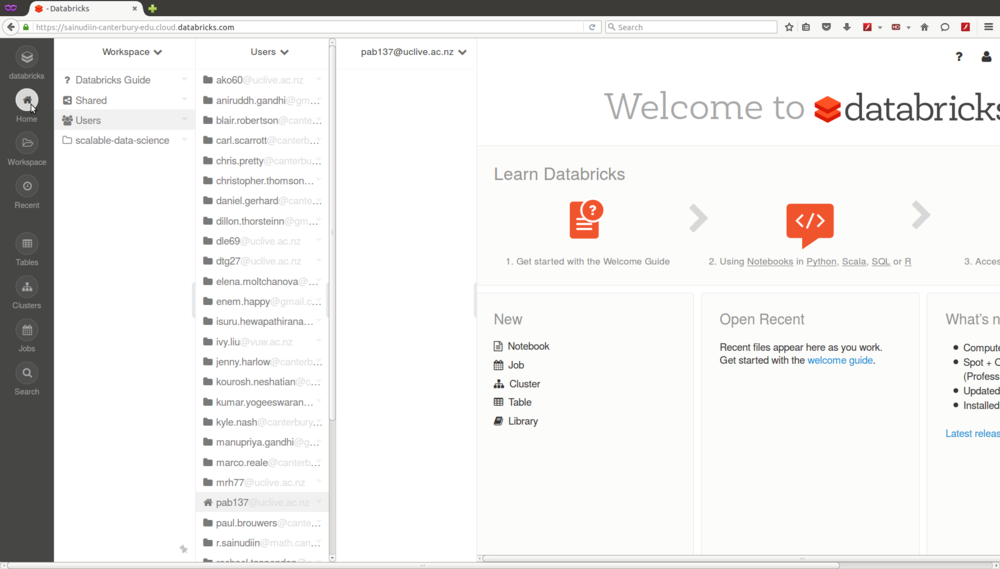Open the Search sidebar icon
Viewport: 1000px width, 569px height.
pos(27,373)
